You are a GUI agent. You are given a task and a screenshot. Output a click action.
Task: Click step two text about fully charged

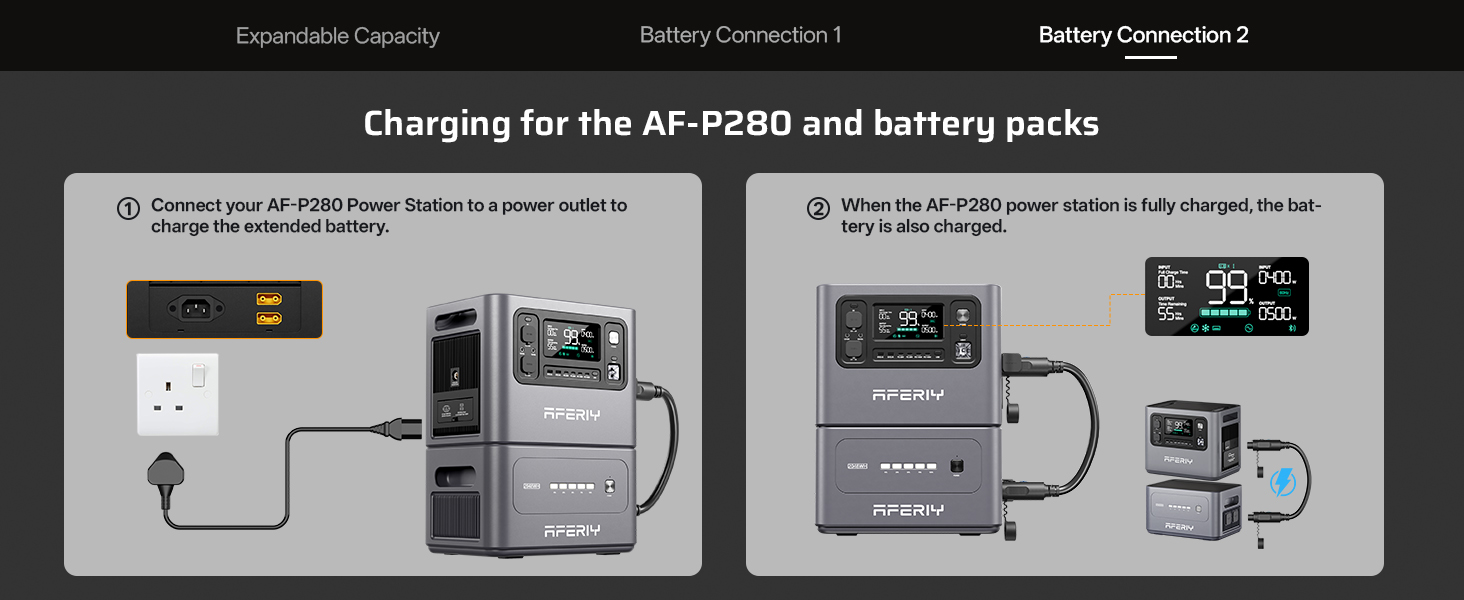(x=1081, y=216)
